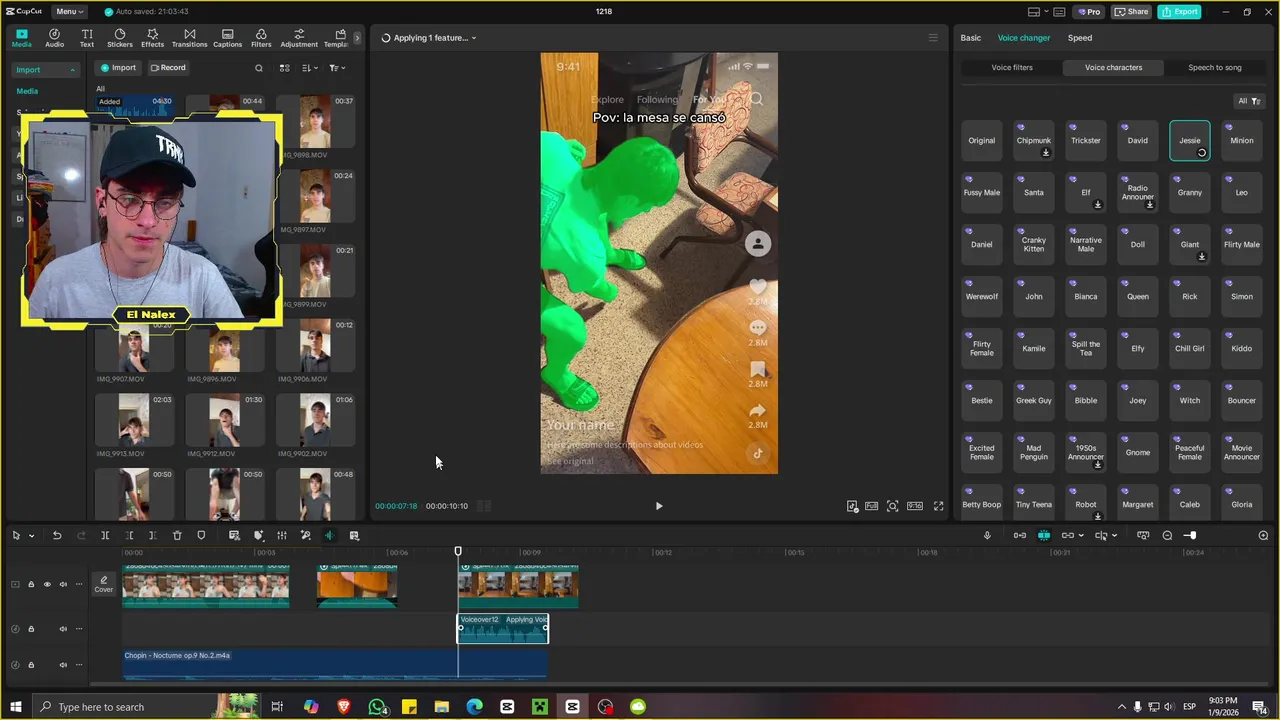Viewport: 1280px width, 720px height.
Task: Delete the selected clip with trash icon
Action: point(177,535)
